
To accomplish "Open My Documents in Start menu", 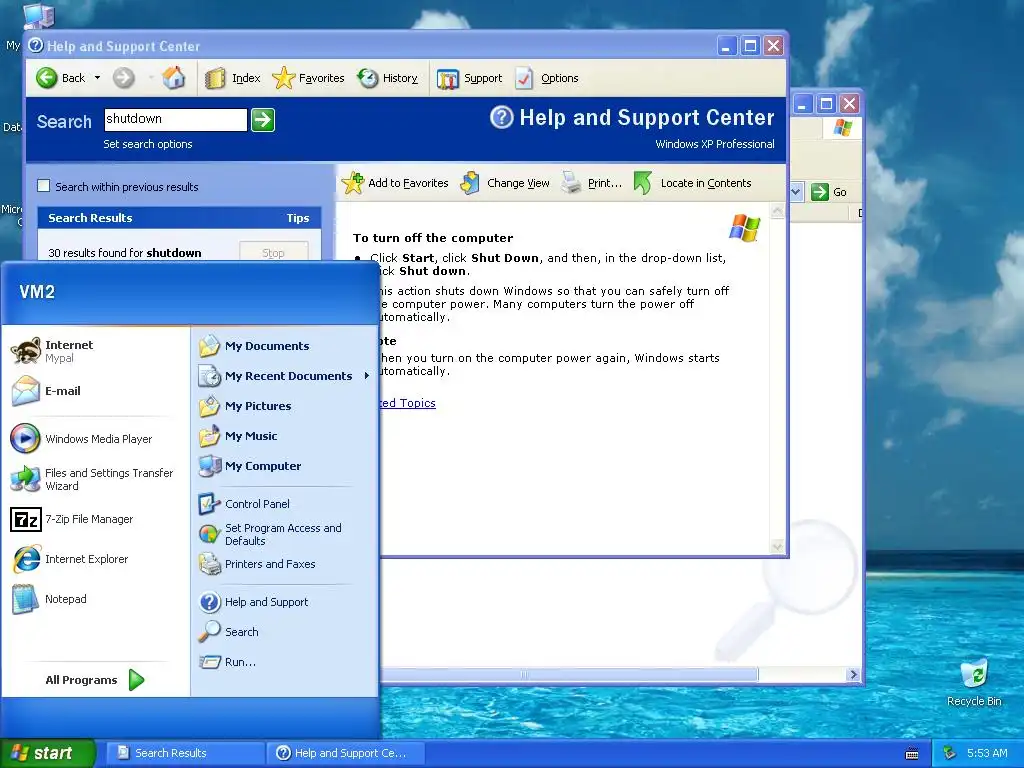I will coord(284,346).
